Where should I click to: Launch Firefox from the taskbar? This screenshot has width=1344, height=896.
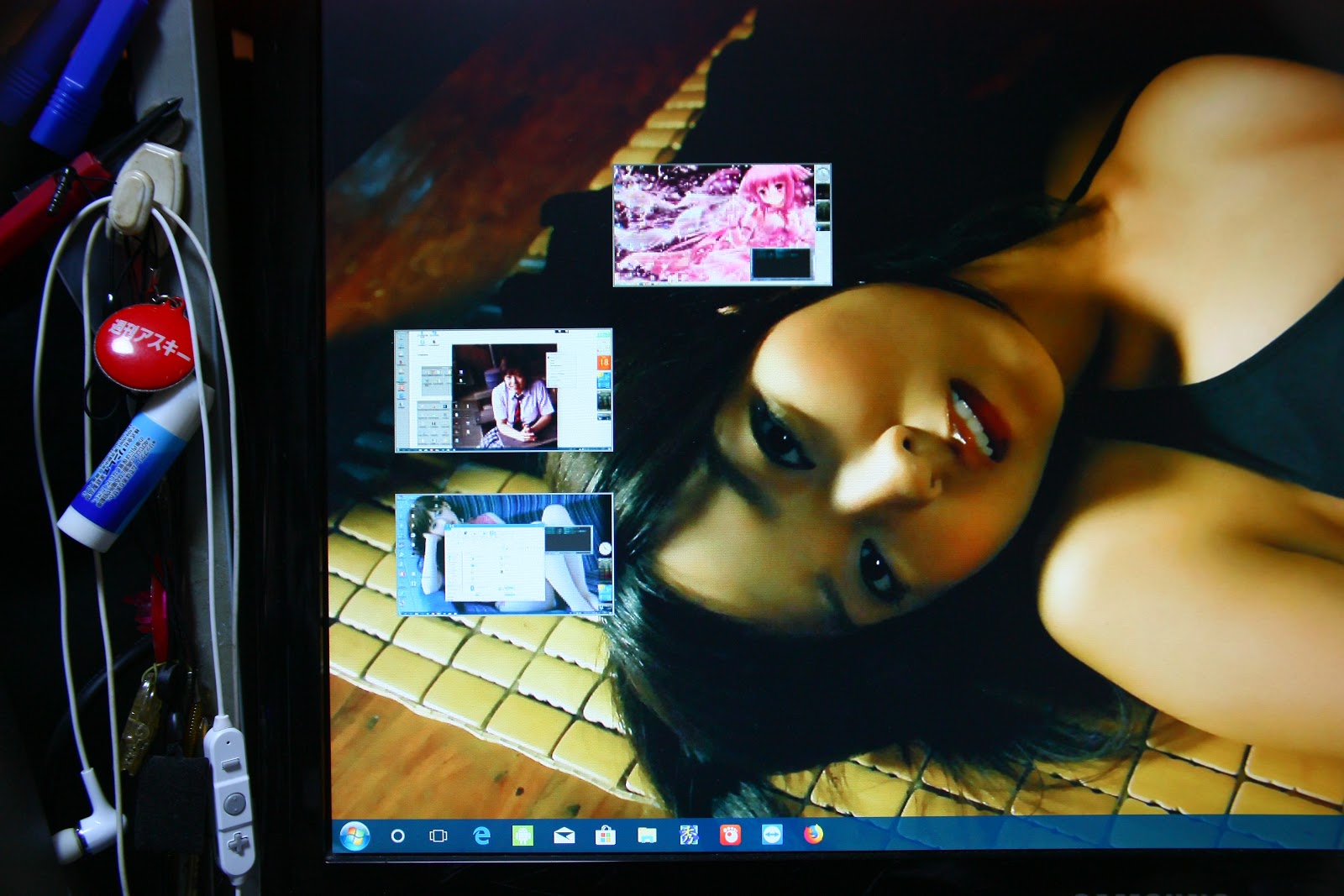[813, 834]
